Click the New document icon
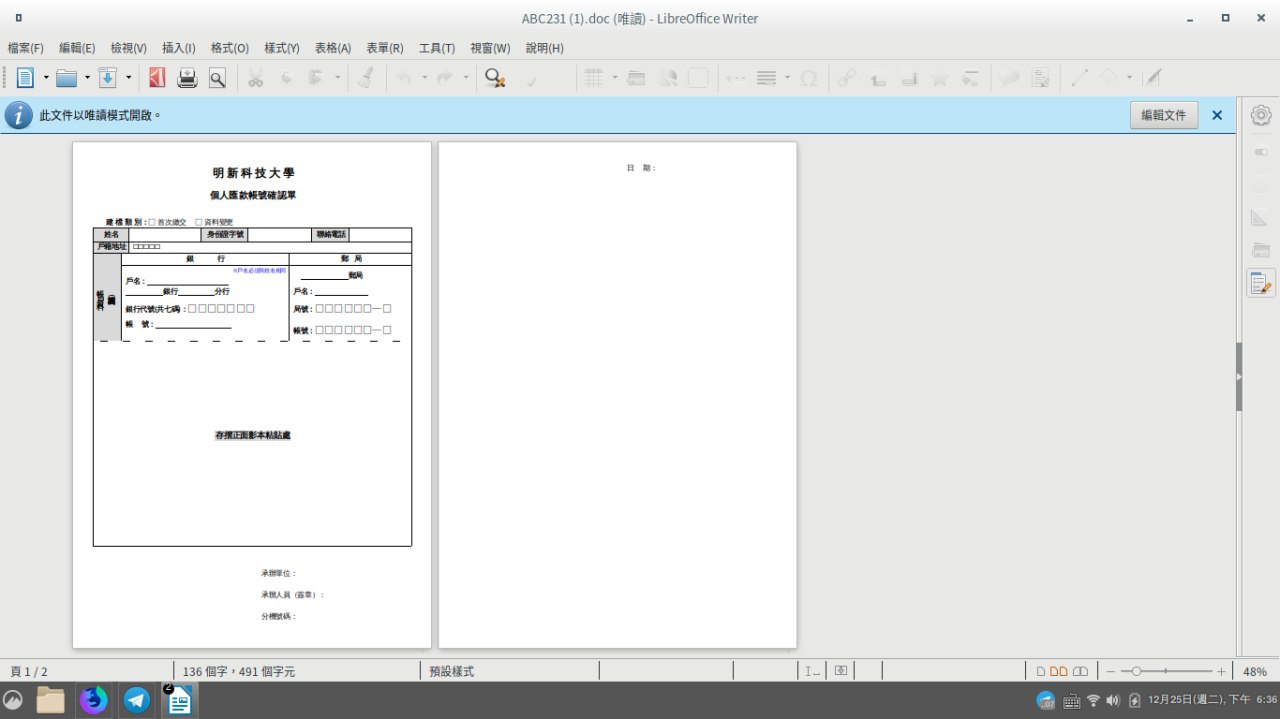1280x719 pixels. 25,78
